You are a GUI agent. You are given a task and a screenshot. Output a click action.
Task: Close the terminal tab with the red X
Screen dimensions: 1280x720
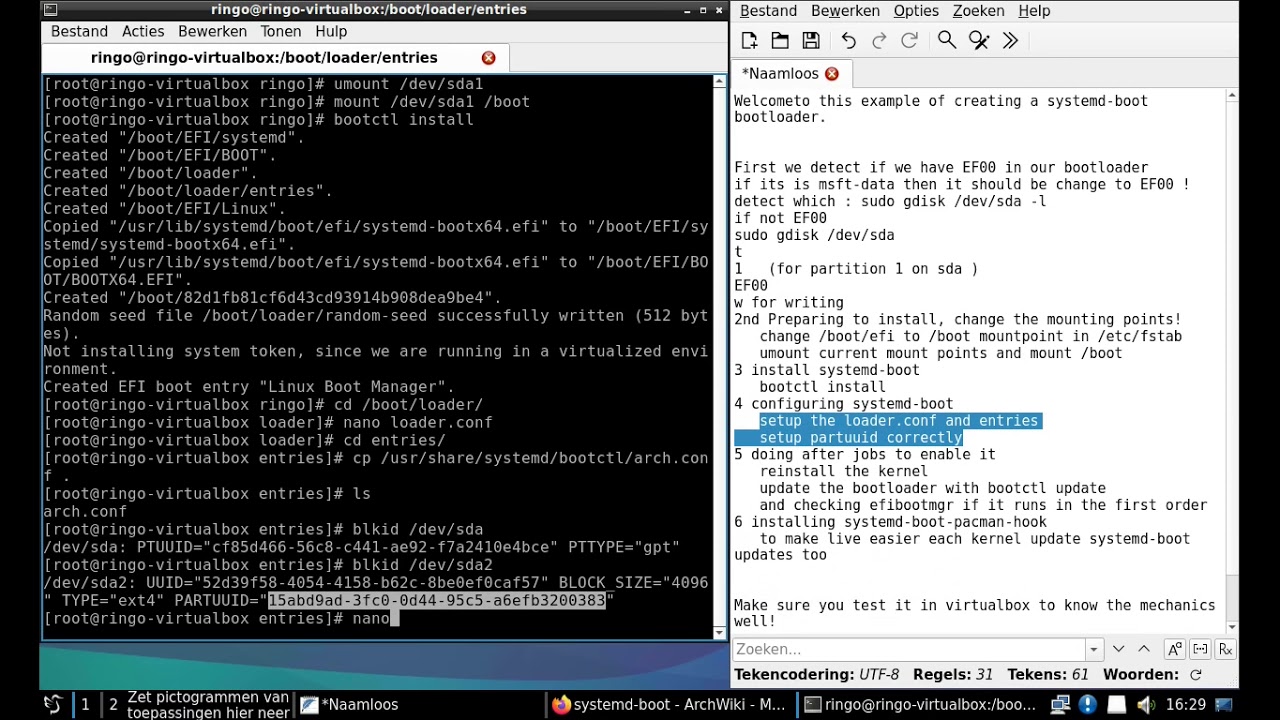point(488,58)
